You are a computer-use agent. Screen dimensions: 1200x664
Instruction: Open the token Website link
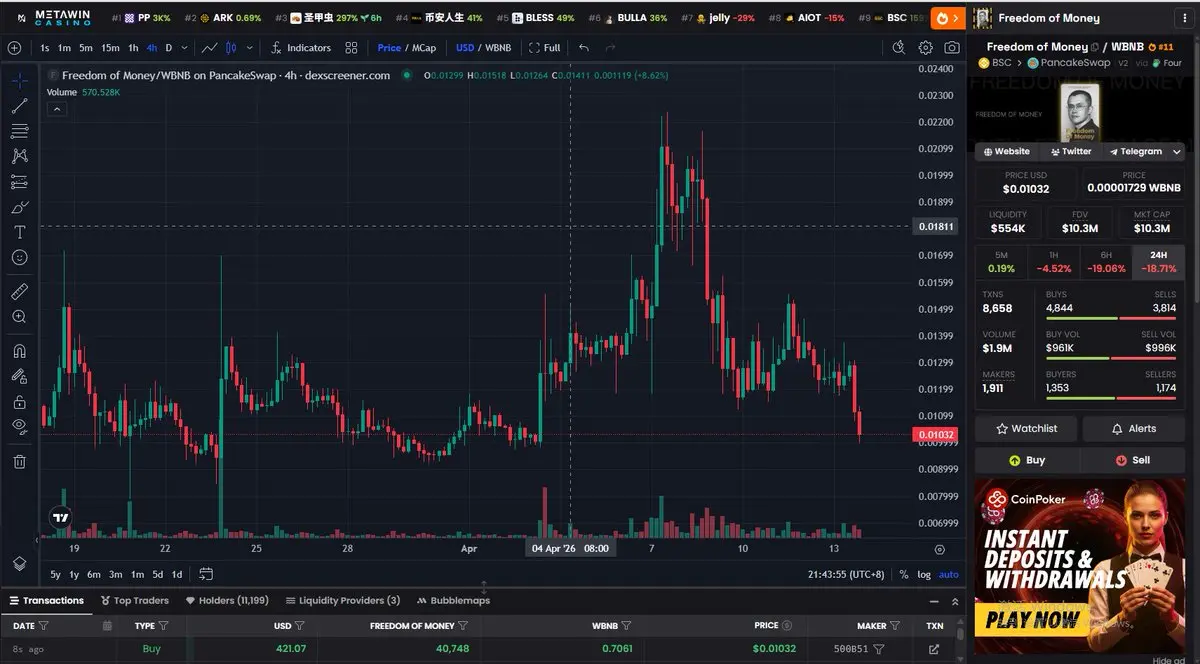[1006, 151]
